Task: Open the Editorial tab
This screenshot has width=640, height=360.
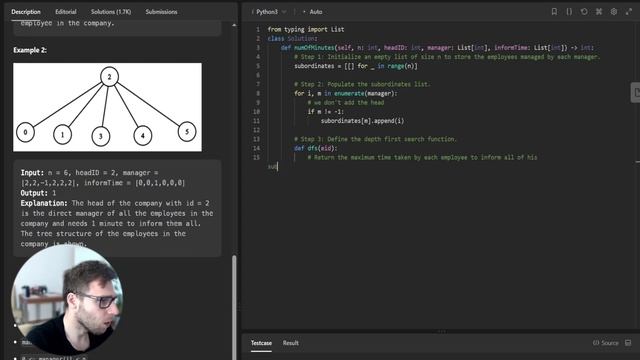Action: click(66, 12)
